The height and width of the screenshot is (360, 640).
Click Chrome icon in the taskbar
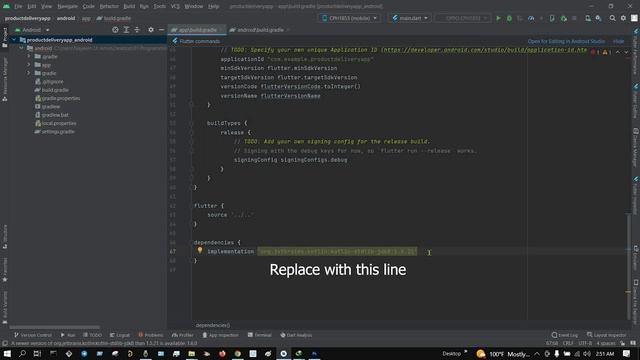238,353
